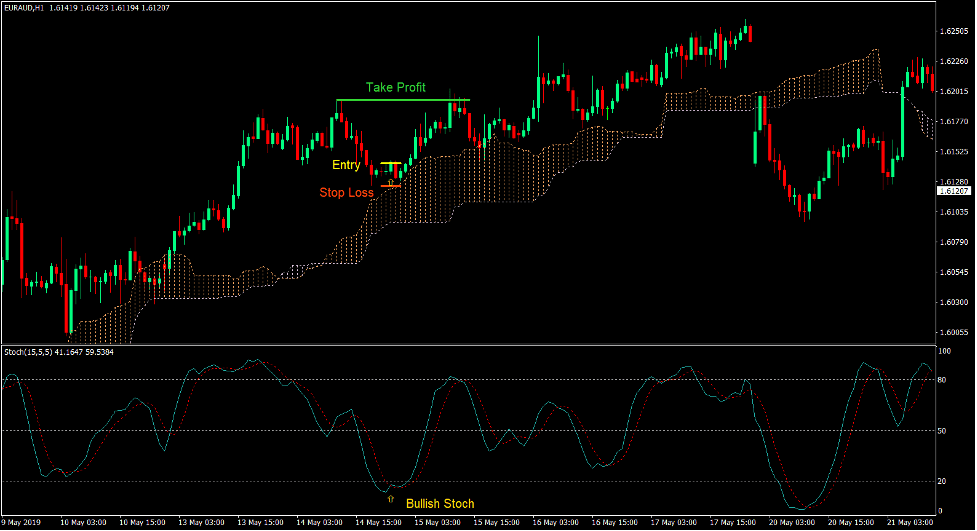The image size is (977, 531).
Task: Click the 10 May 03:00 time label
Action: (83, 522)
